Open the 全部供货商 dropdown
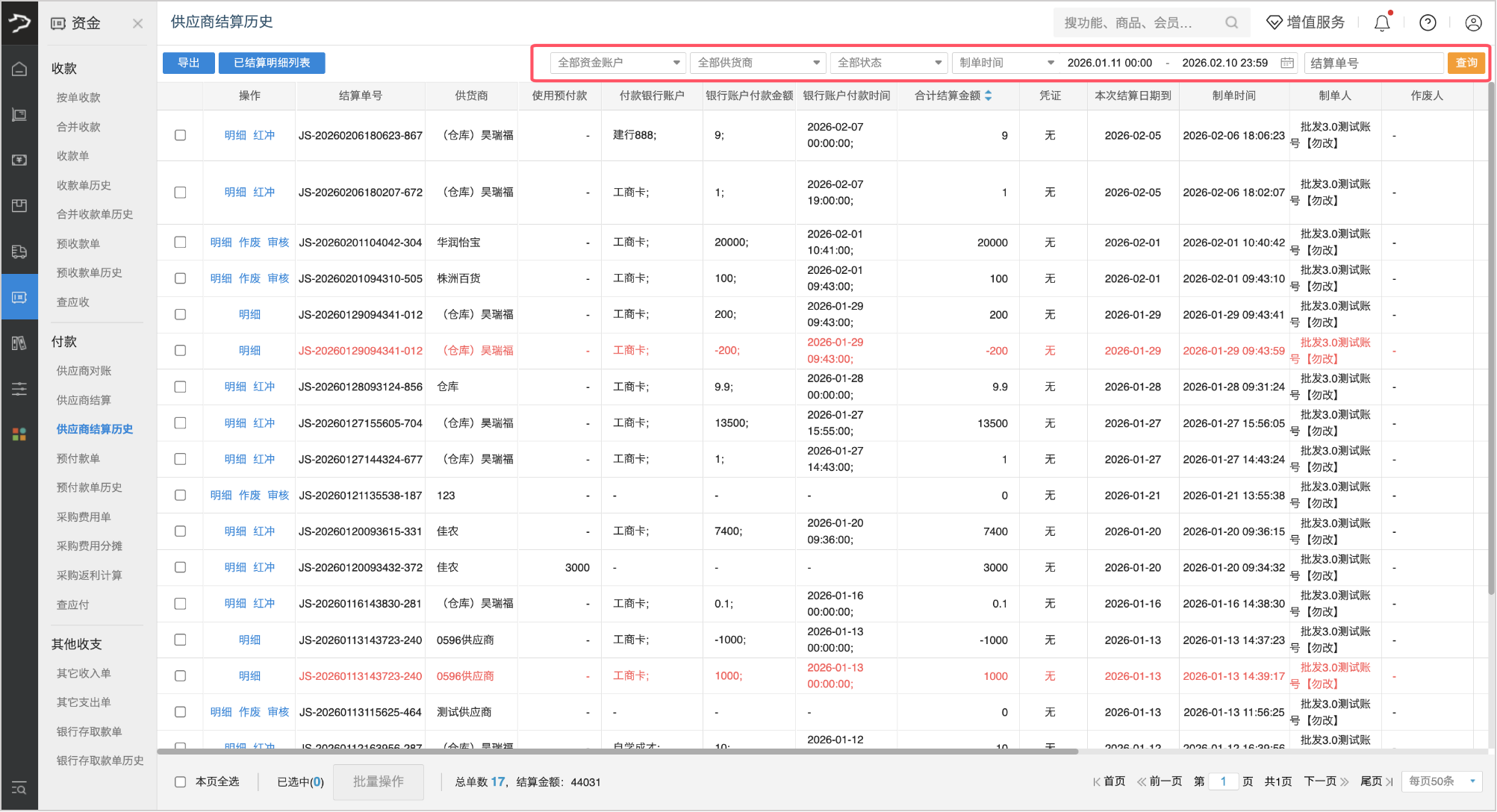Image resolution: width=1497 pixels, height=812 pixels. click(758, 63)
